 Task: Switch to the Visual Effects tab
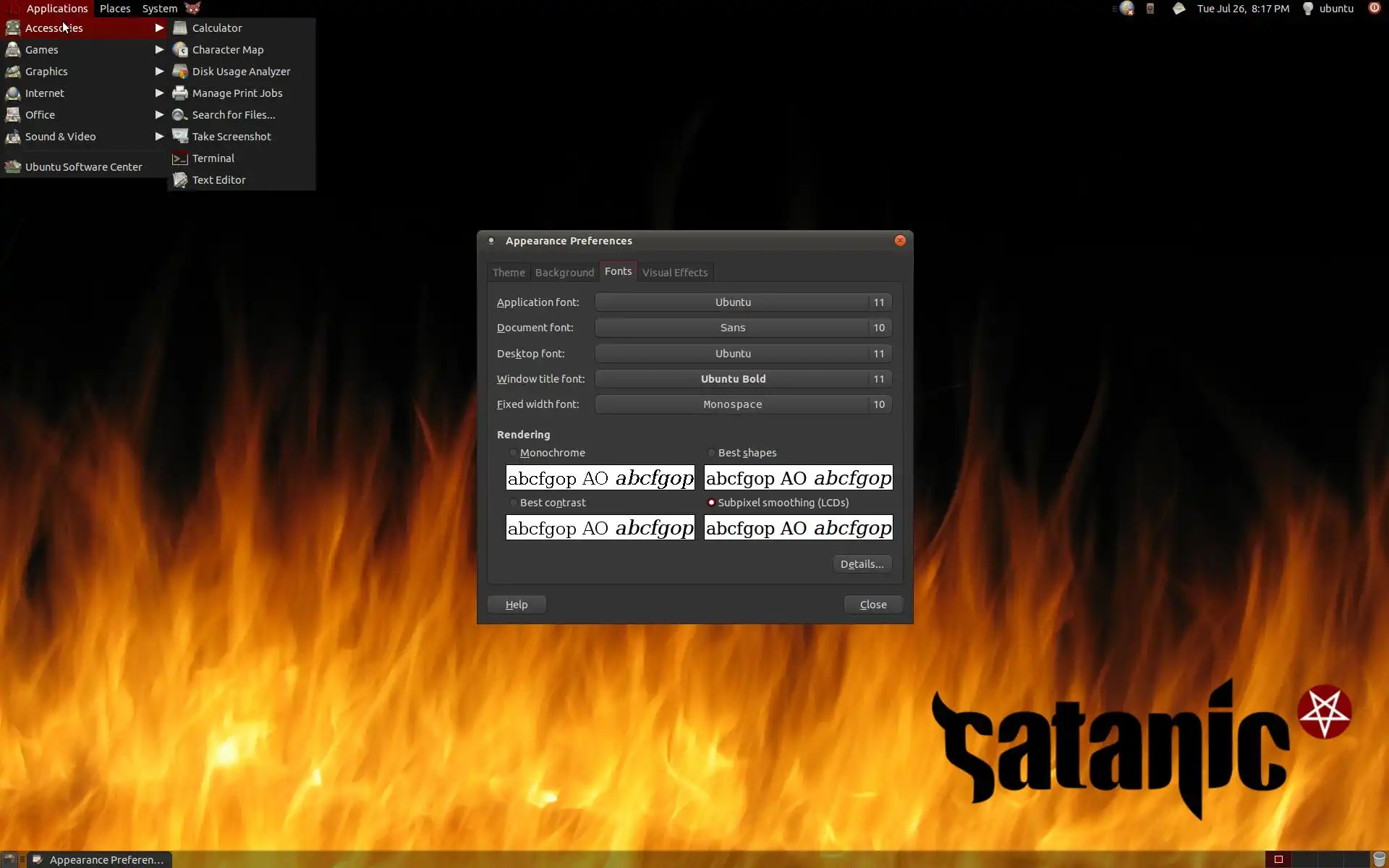click(674, 273)
